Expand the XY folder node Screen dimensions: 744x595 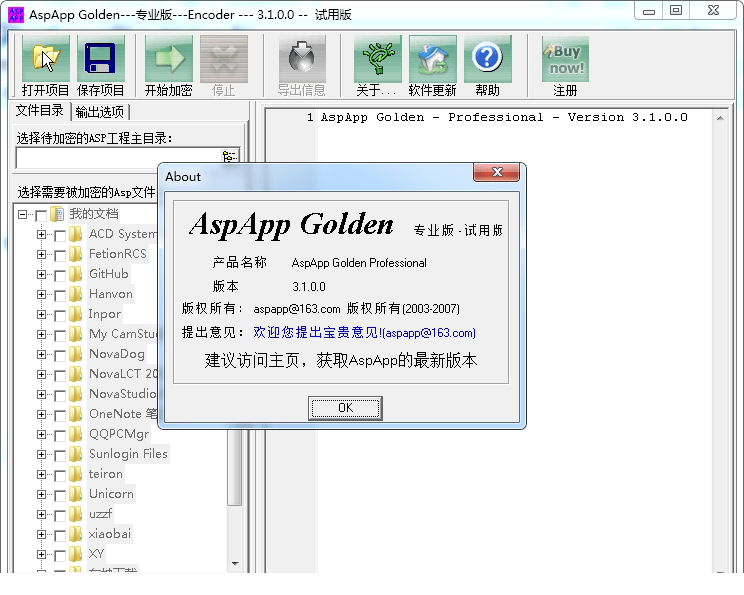coord(41,554)
